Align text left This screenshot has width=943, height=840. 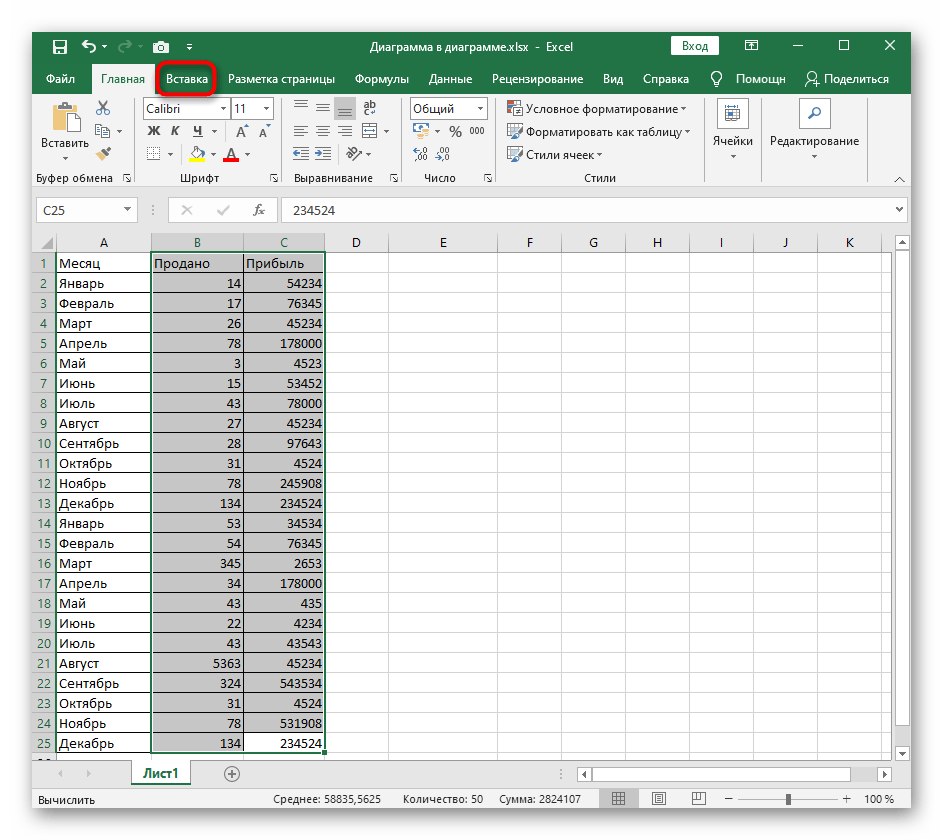tap(301, 131)
